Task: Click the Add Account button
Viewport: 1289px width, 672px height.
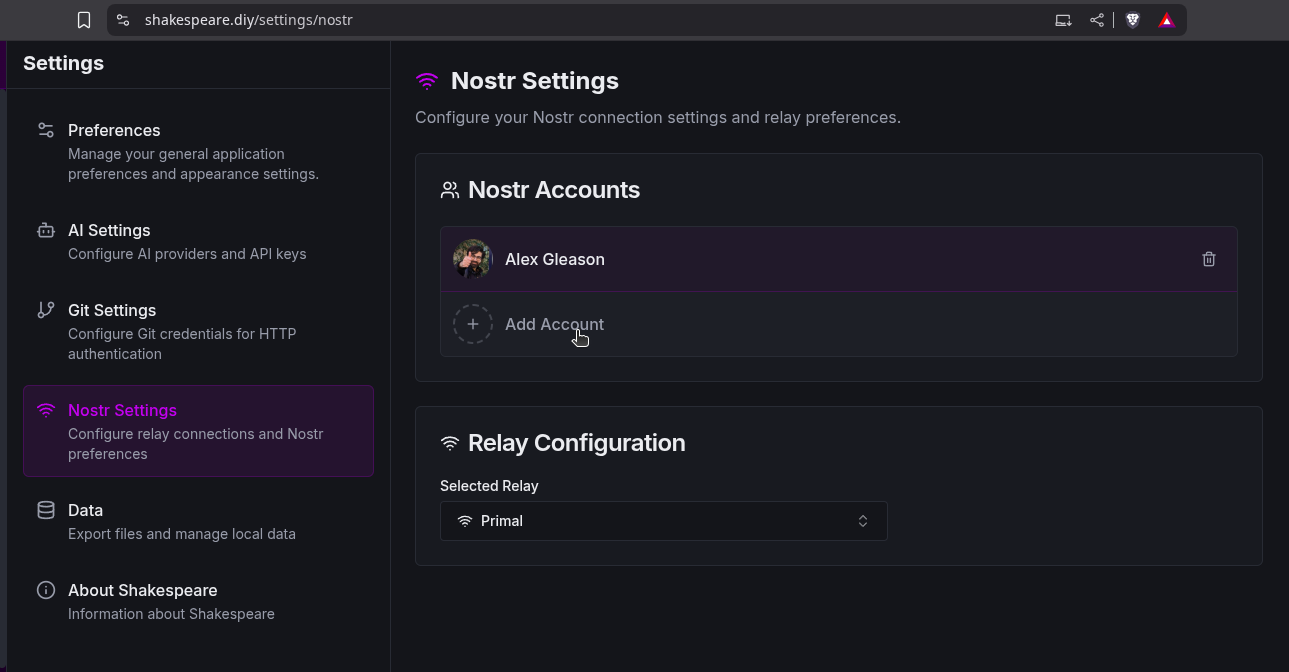Action: click(838, 324)
